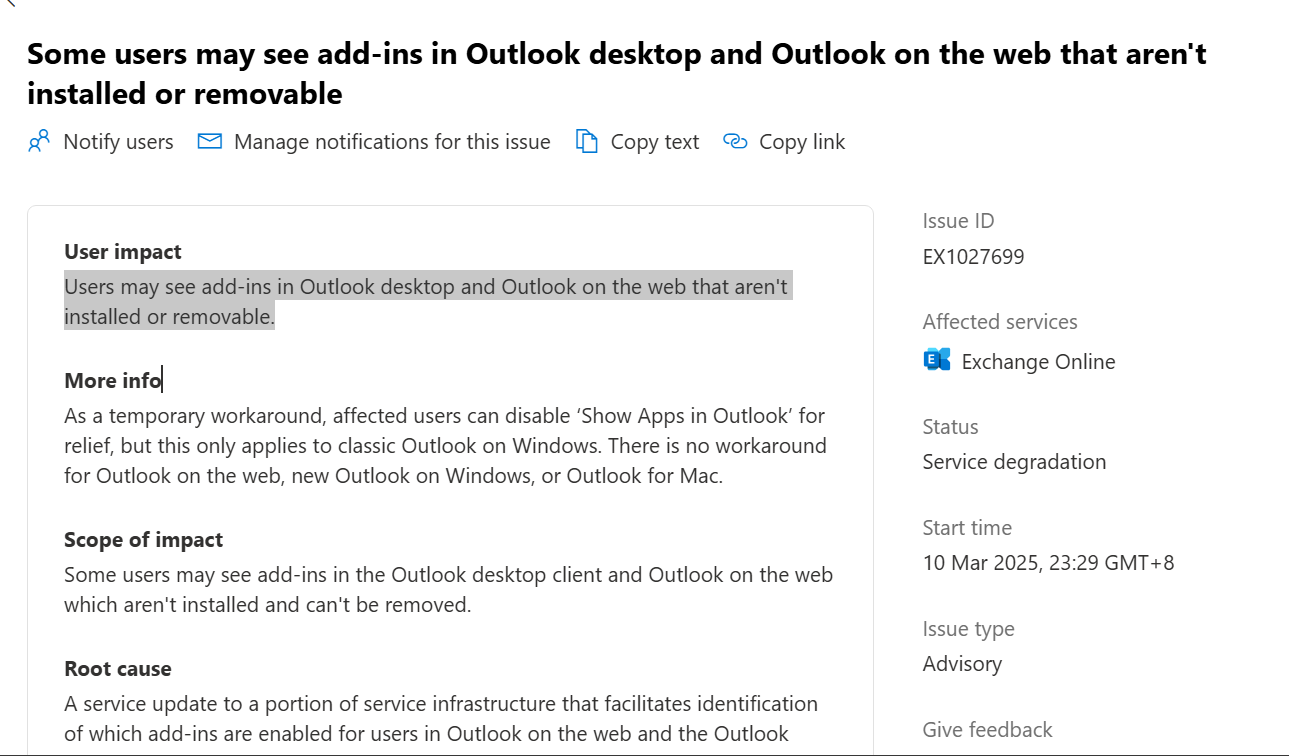Select the Copy link label
This screenshot has width=1289, height=756.
[x=802, y=142]
